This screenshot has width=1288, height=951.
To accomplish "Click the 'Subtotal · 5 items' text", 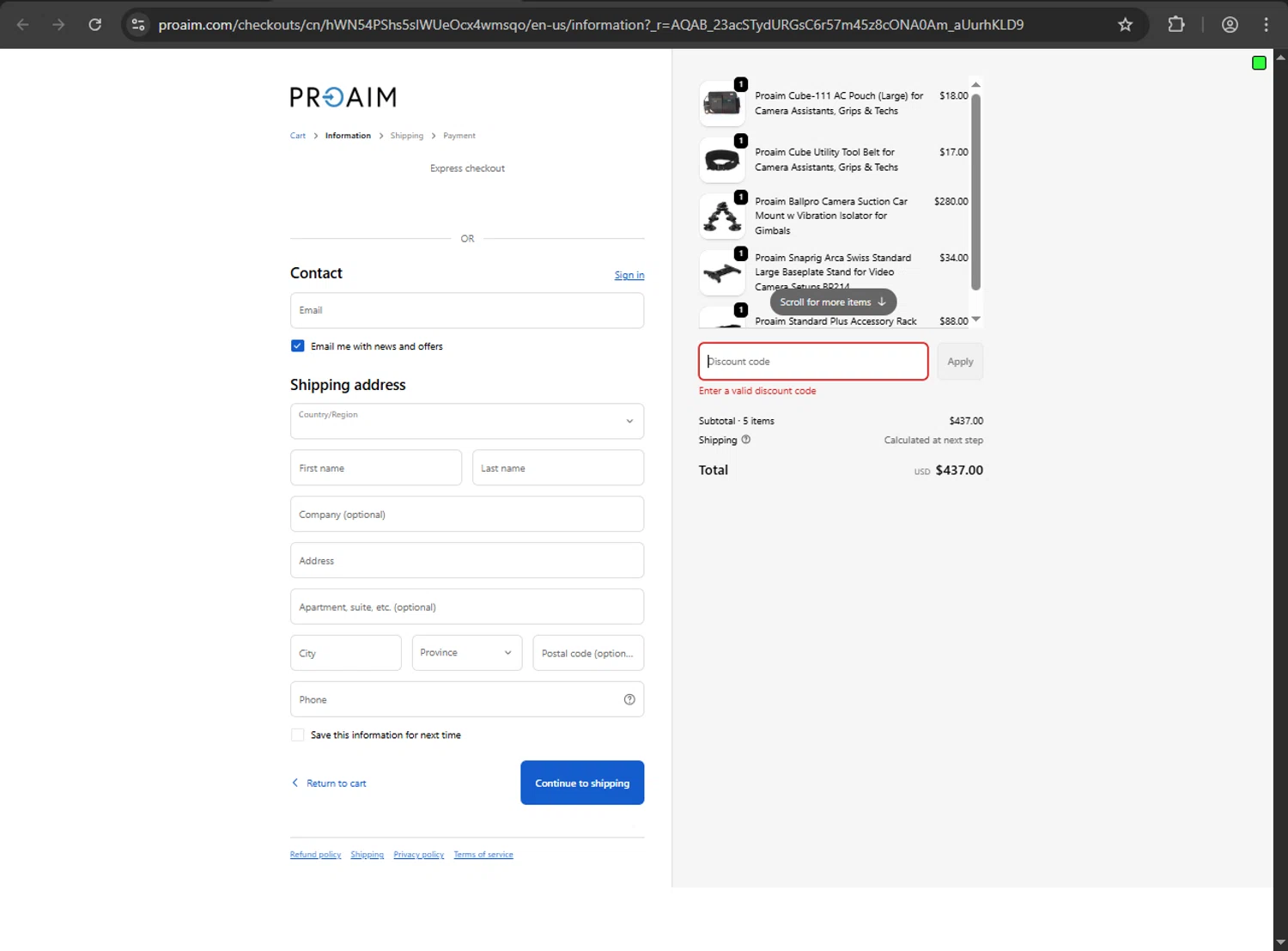I will (737, 421).
